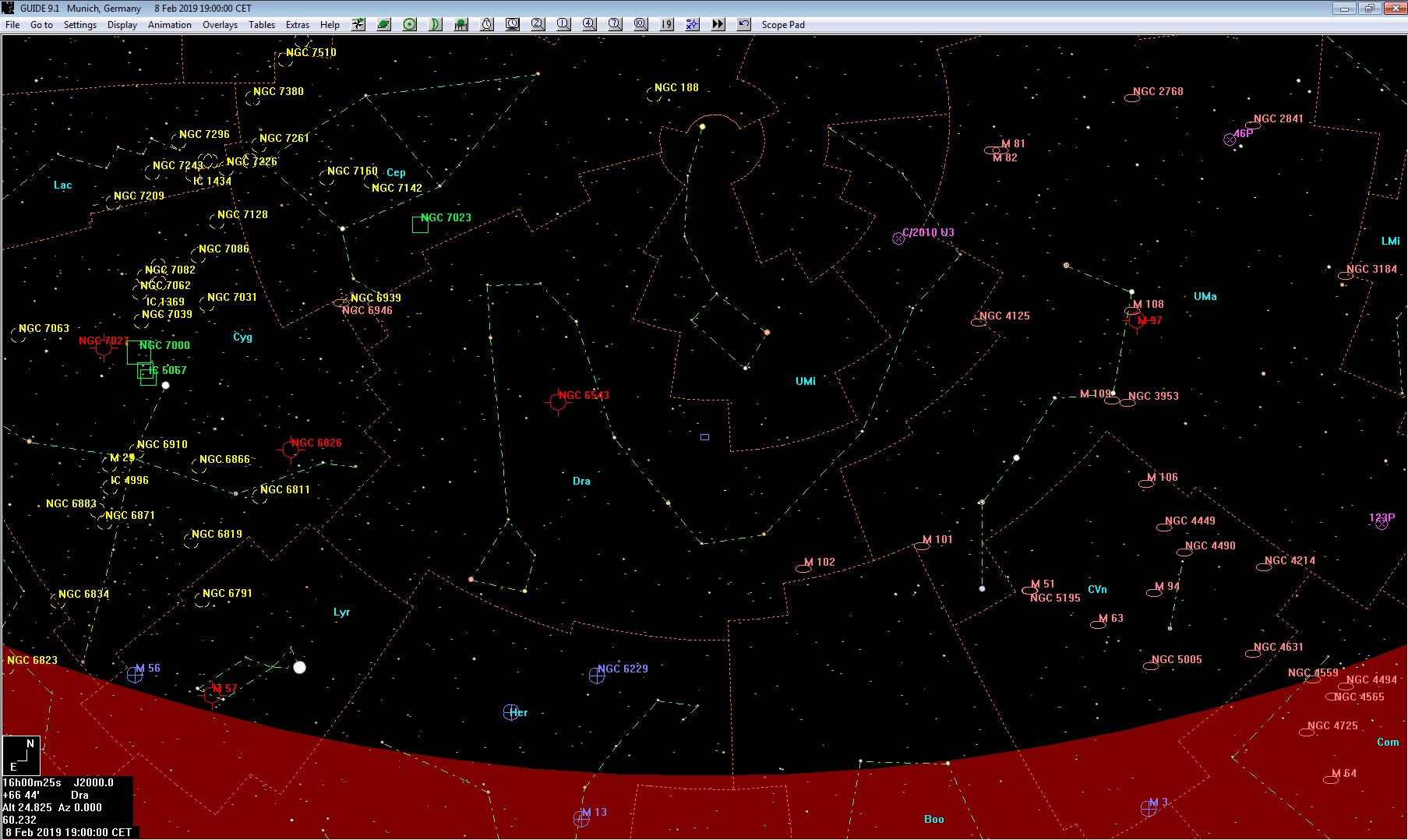Open the Go to menu
1408x840 pixels.
(41, 25)
